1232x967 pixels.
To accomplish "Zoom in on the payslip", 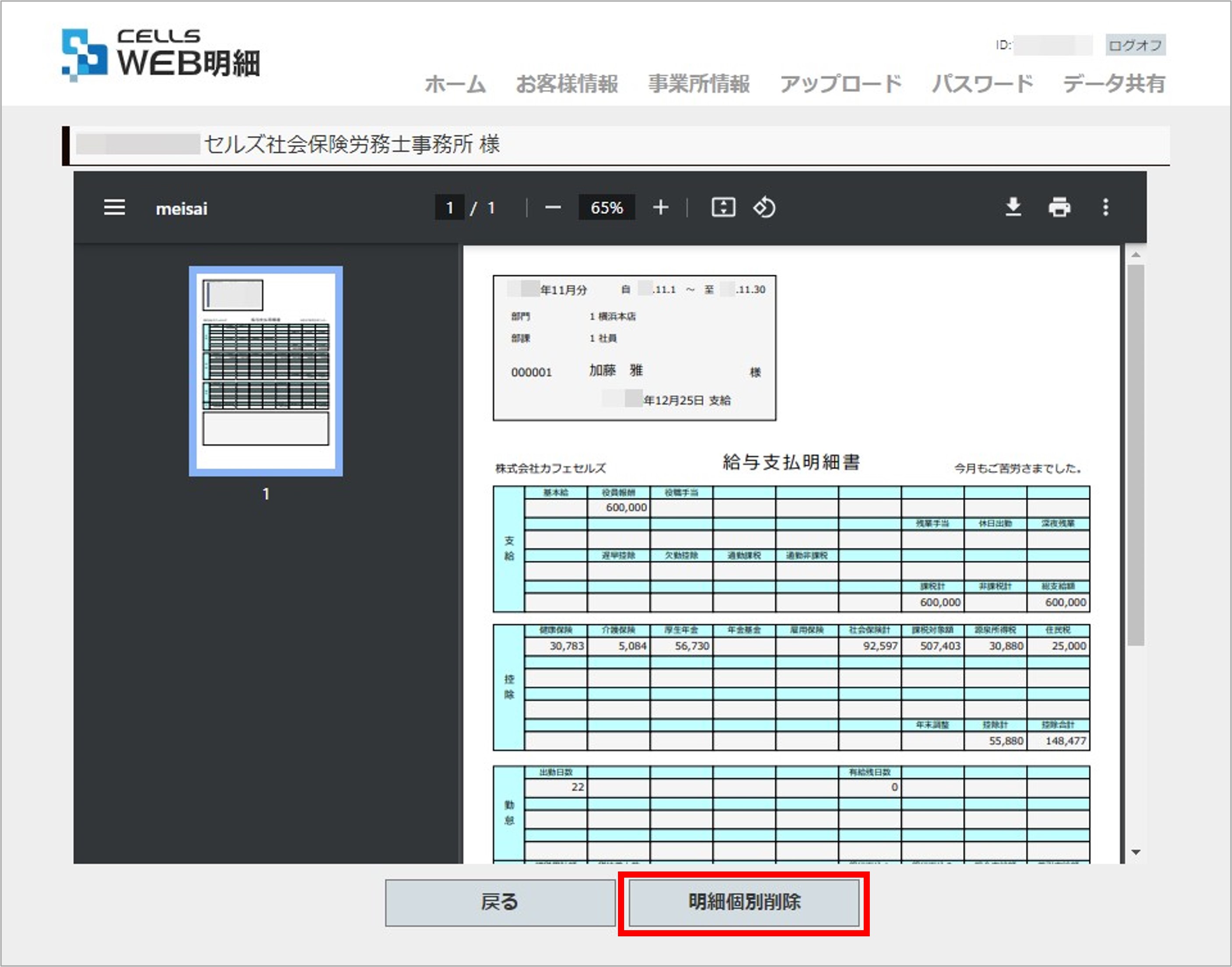I will (x=660, y=208).
